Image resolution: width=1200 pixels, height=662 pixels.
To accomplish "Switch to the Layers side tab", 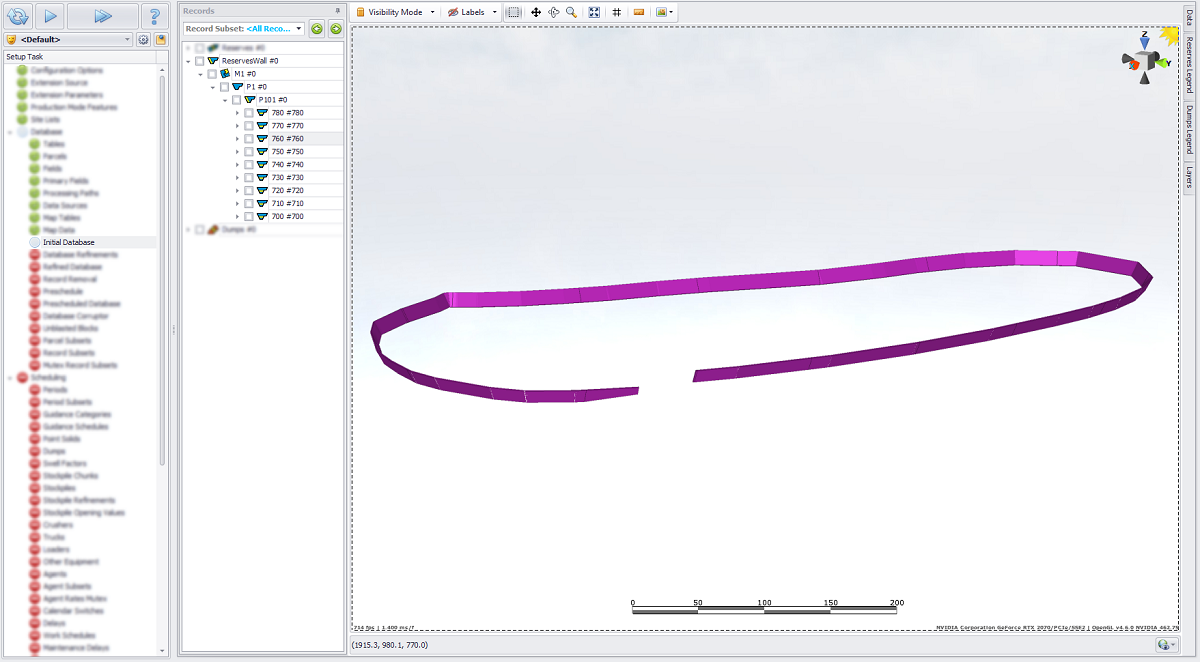I will [1189, 177].
